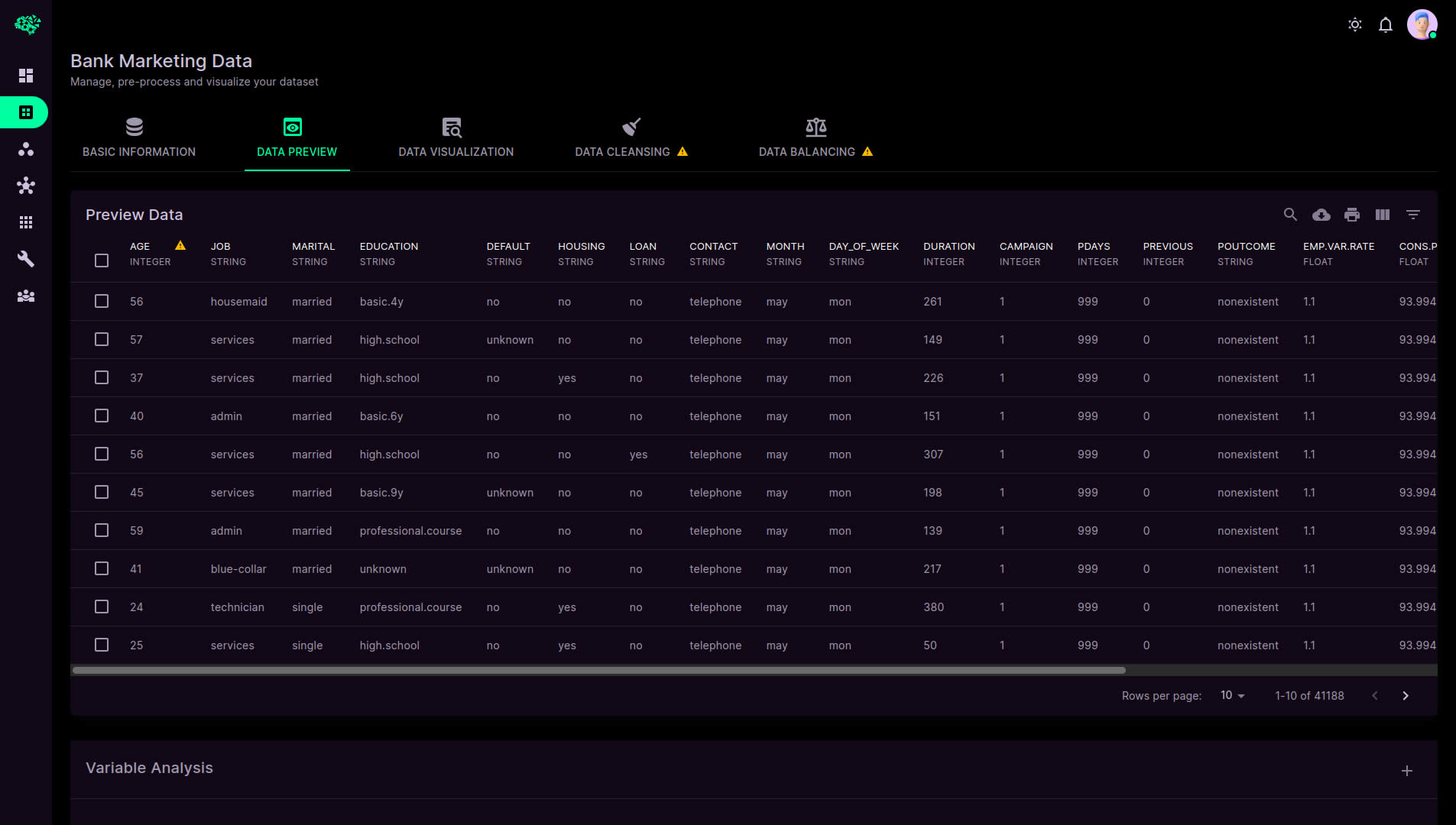Click AGE column warning triangle
The width and height of the screenshot is (1456, 825).
click(180, 245)
